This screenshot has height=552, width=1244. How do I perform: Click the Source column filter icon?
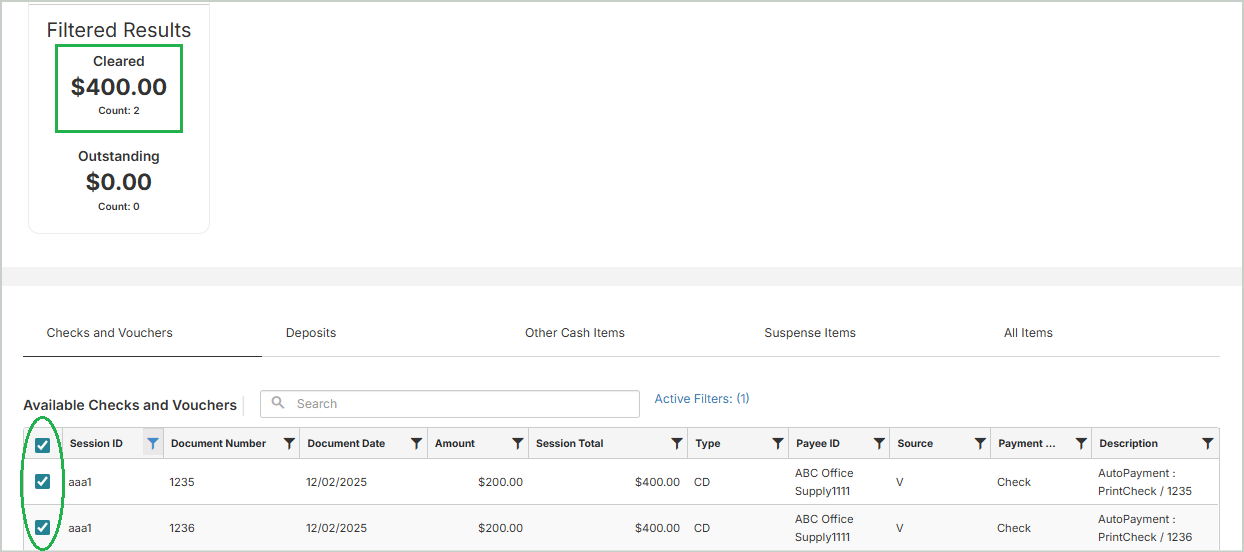click(980, 444)
